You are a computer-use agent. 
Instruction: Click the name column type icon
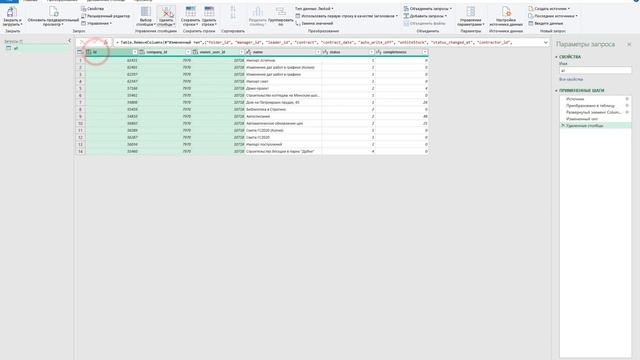click(x=249, y=52)
